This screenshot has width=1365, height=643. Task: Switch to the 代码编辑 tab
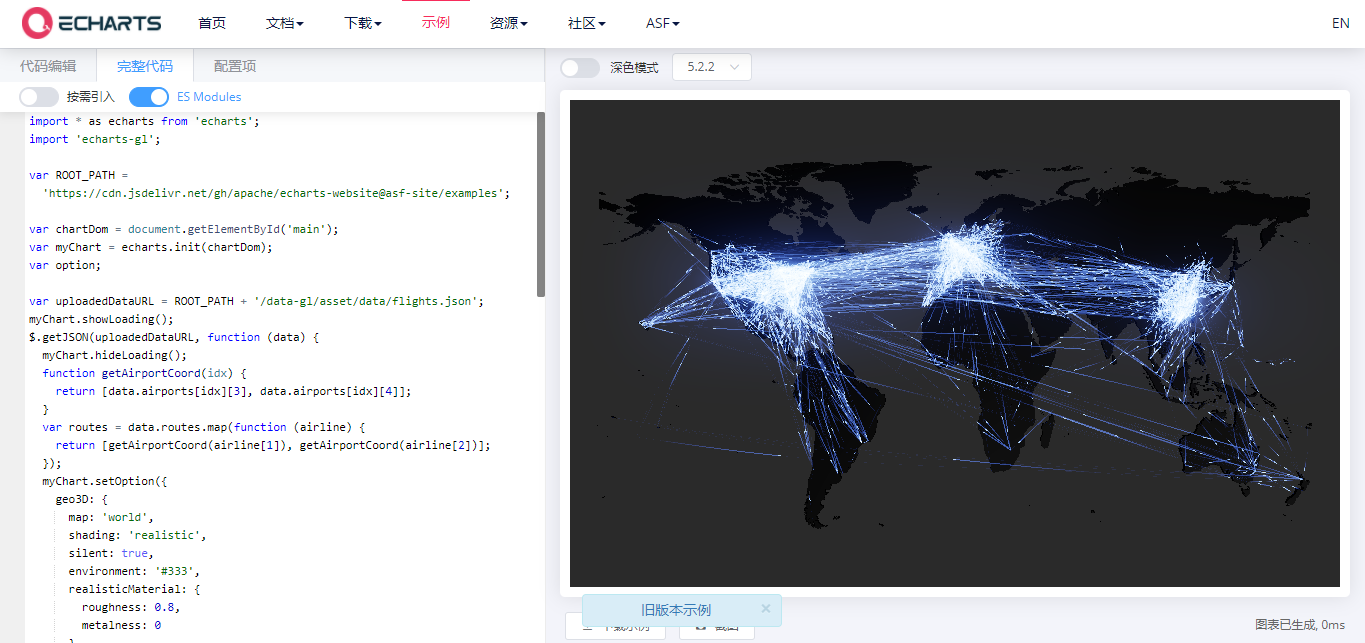click(x=48, y=65)
